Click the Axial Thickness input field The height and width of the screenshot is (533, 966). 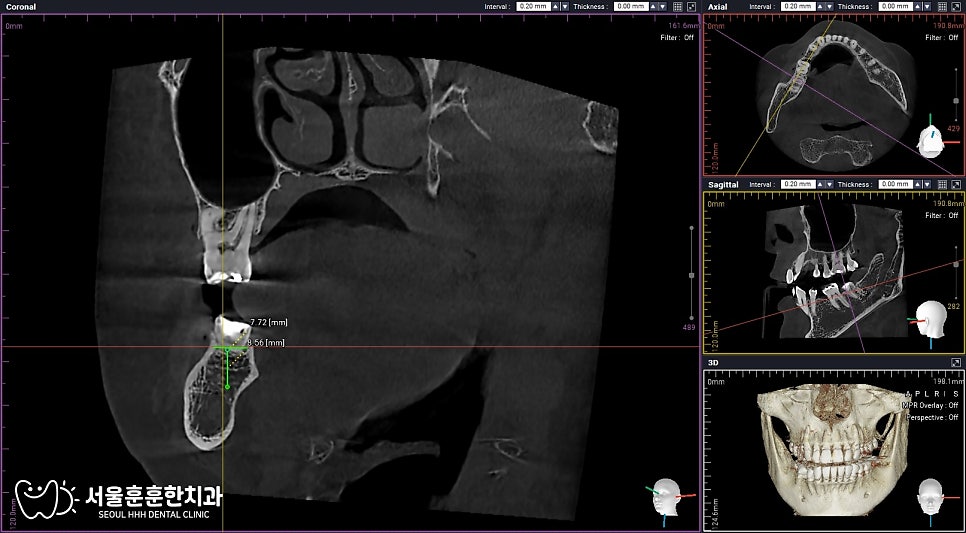click(x=896, y=7)
